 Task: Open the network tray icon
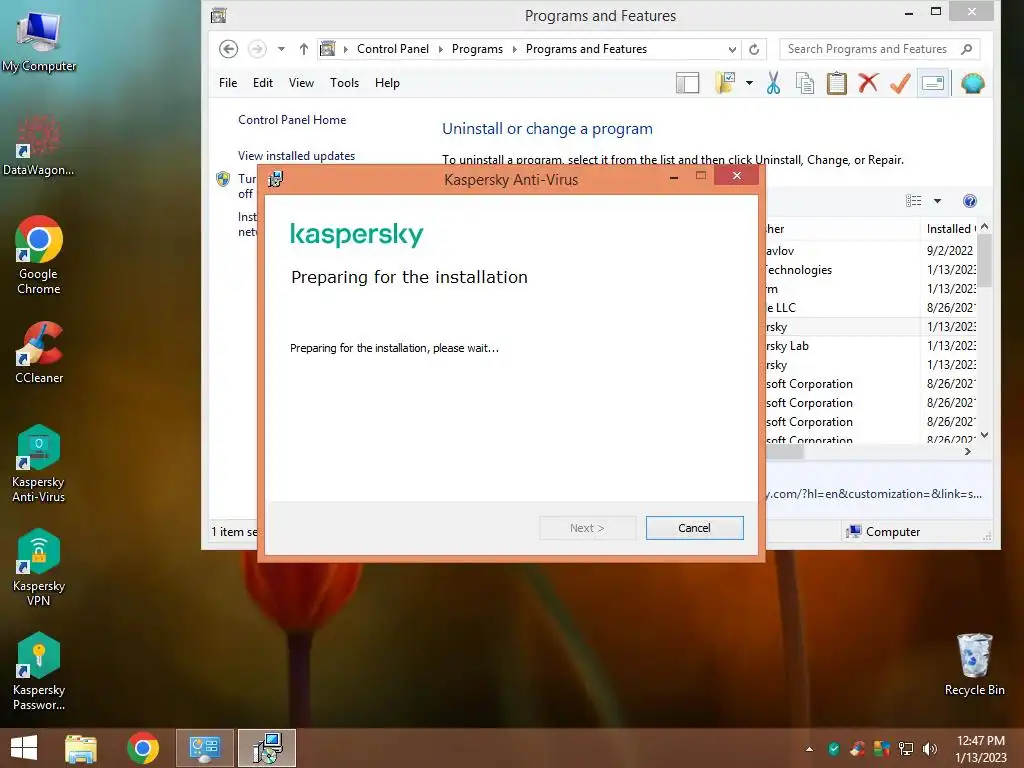click(x=906, y=749)
